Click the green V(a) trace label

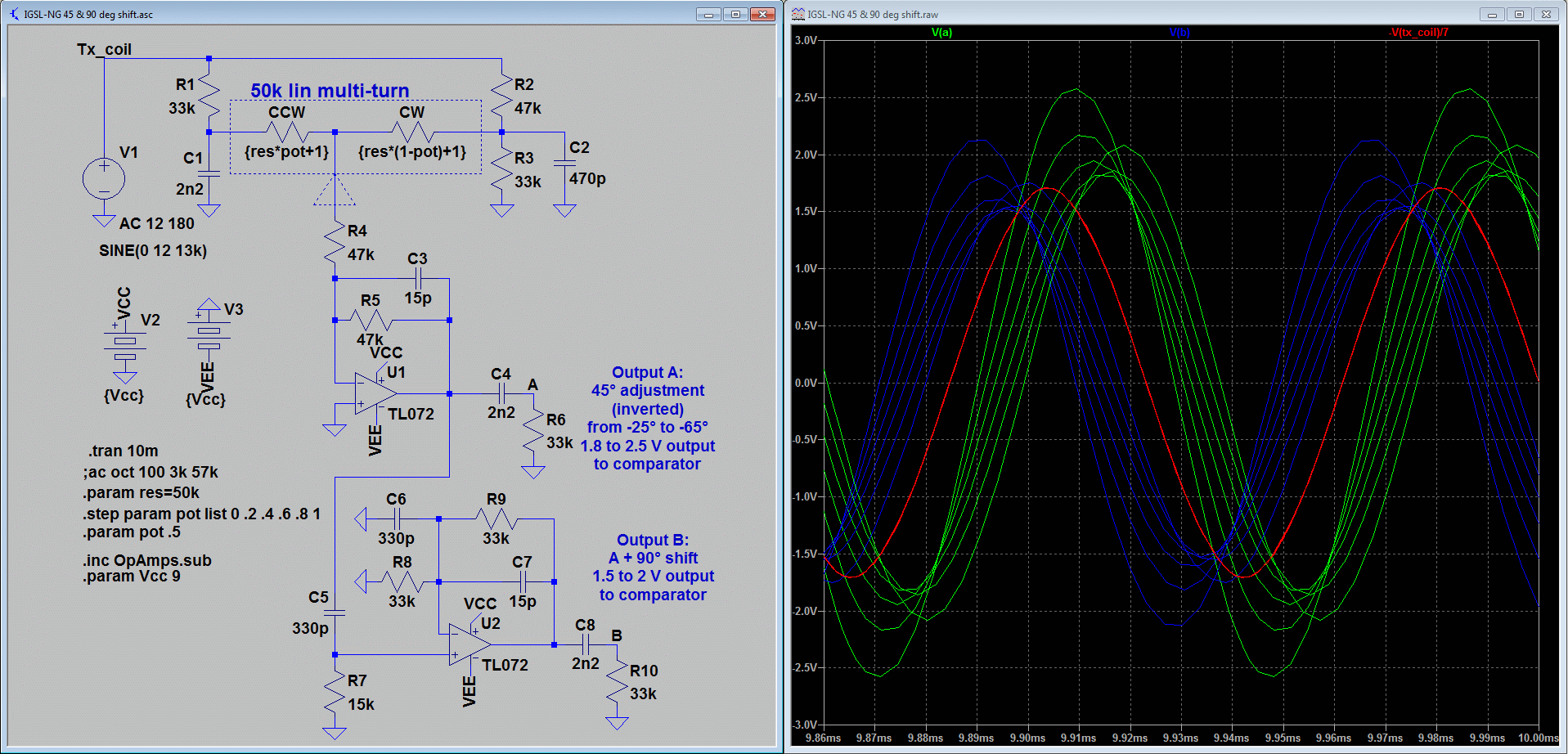pos(941,33)
